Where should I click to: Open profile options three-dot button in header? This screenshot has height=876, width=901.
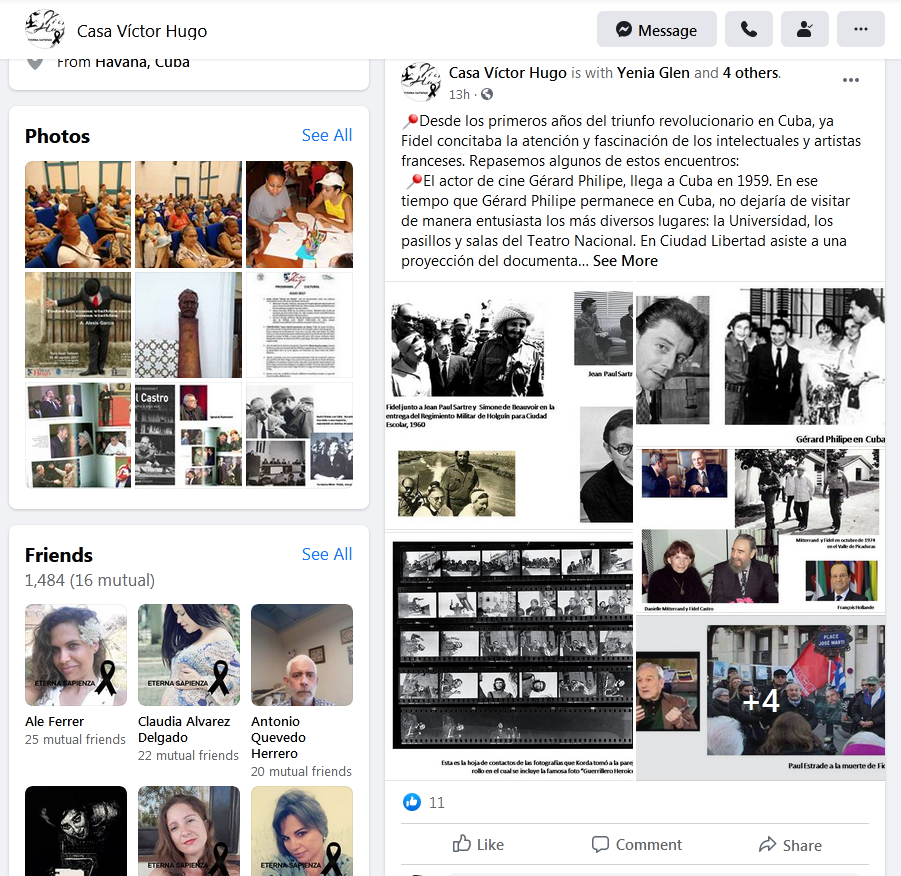(861, 29)
